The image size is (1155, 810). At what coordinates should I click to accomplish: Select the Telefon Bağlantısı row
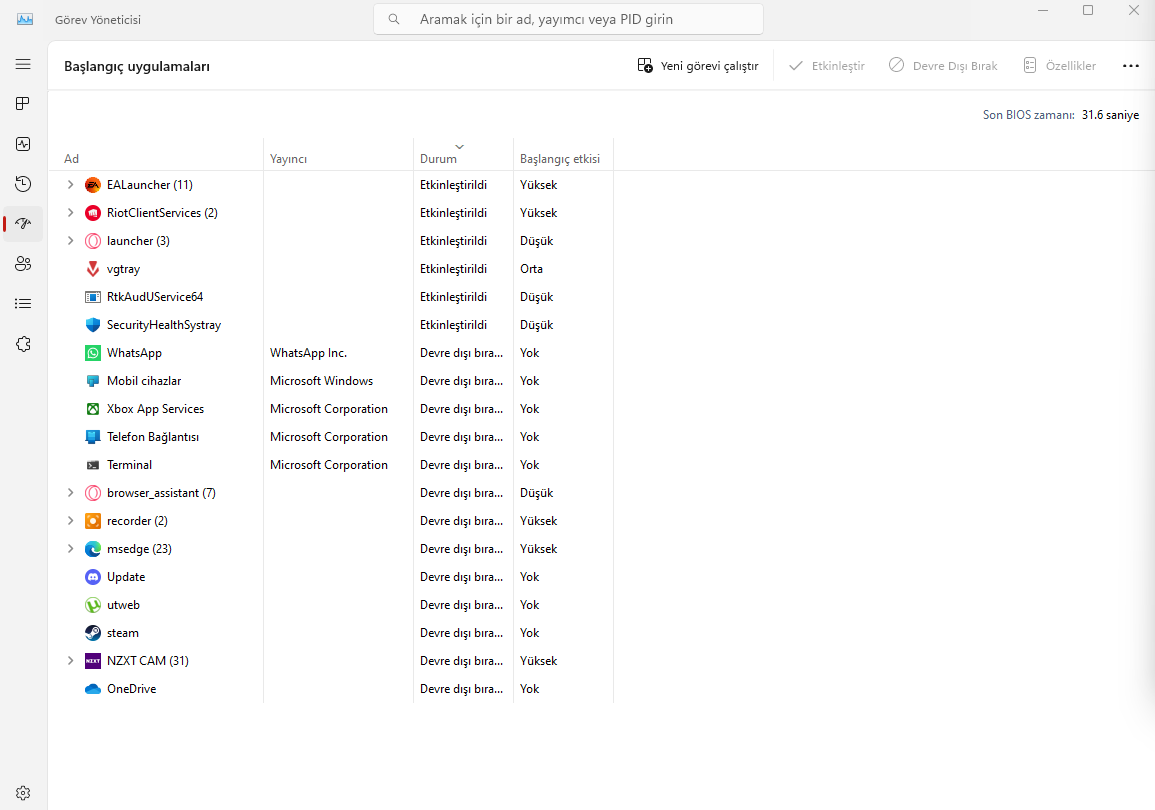[x=331, y=437]
